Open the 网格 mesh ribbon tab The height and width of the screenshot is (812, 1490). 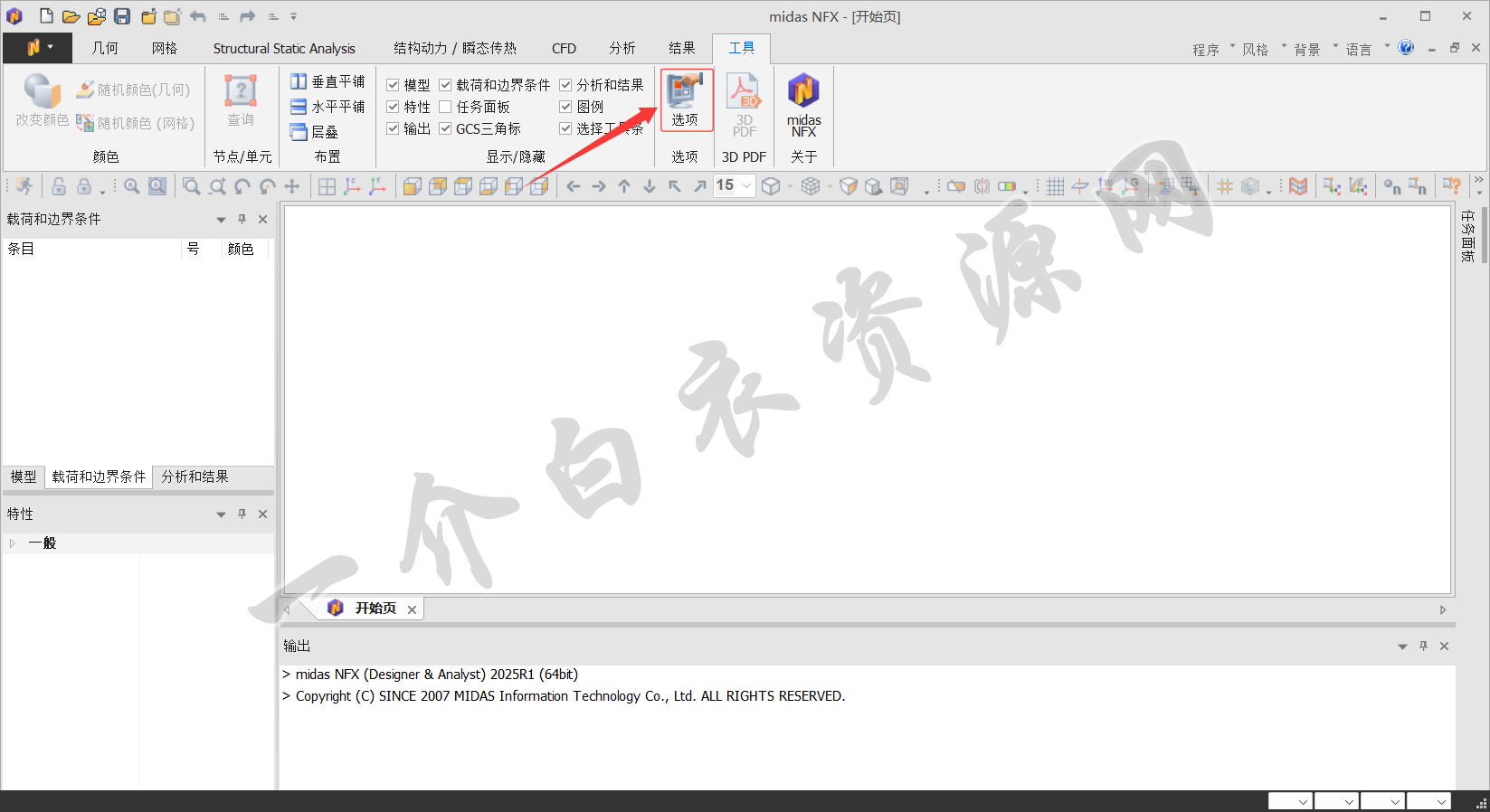coord(165,48)
